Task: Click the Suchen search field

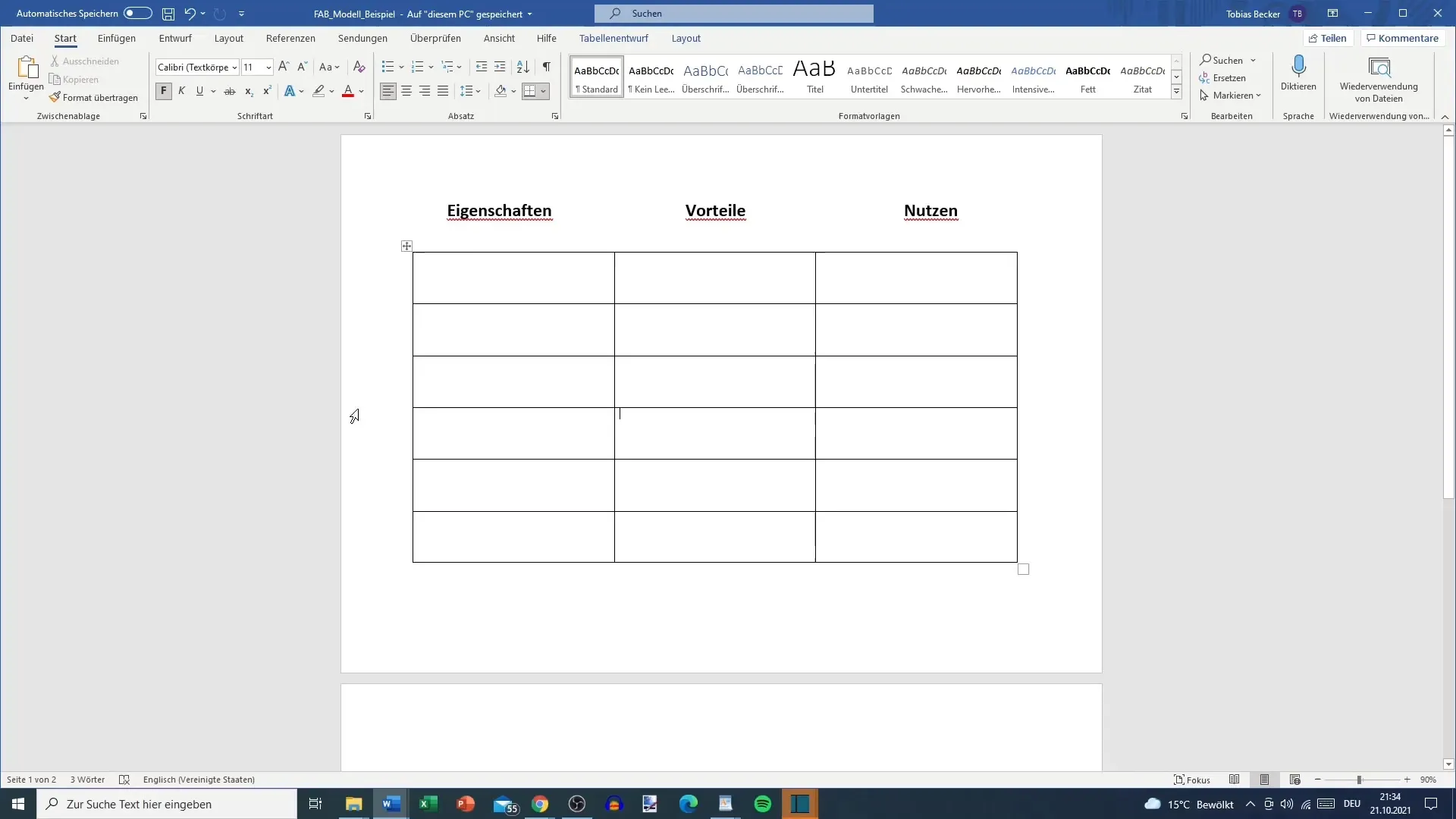Action: 734,14
